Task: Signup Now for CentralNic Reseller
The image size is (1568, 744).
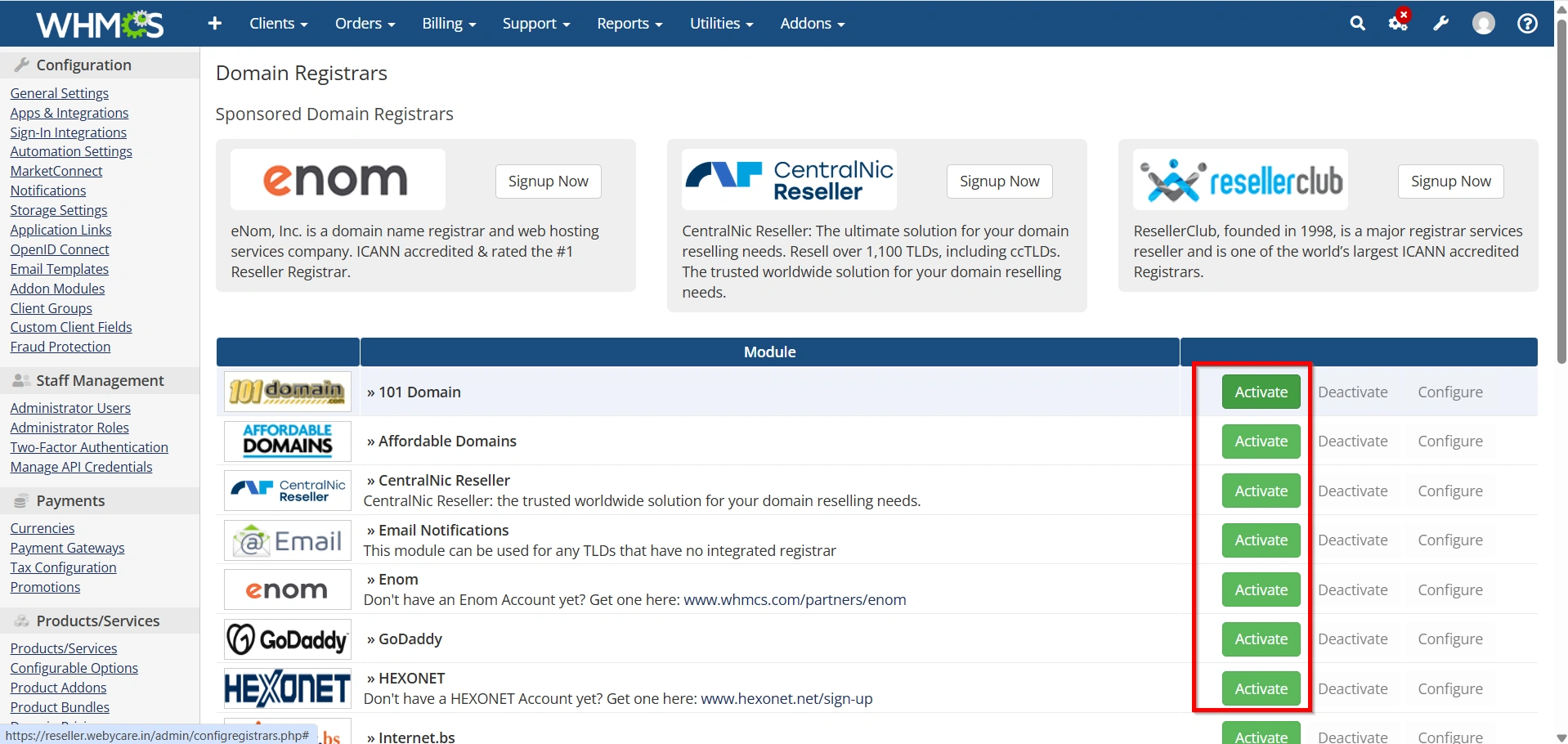Action: click(1000, 182)
